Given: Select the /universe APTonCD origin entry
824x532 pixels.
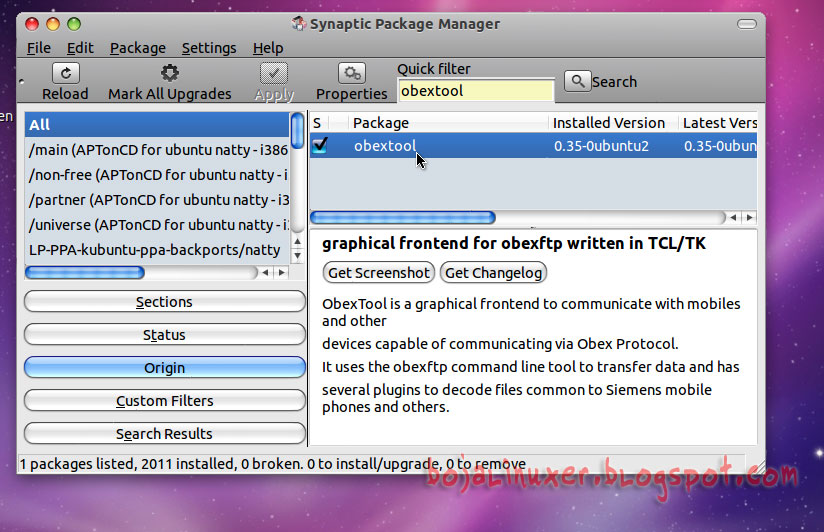Looking at the screenshot, I should coord(157,224).
